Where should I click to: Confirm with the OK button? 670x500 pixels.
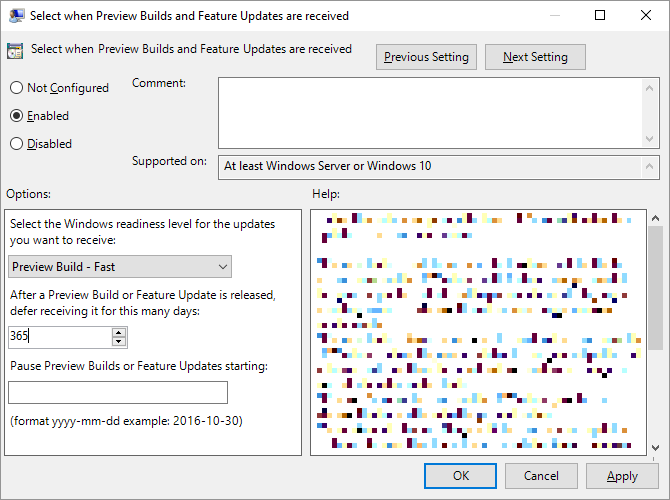click(460, 476)
